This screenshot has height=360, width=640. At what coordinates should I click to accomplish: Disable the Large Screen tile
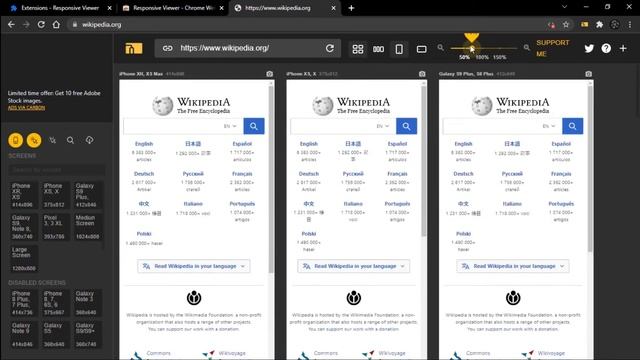(x=23, y=259)
